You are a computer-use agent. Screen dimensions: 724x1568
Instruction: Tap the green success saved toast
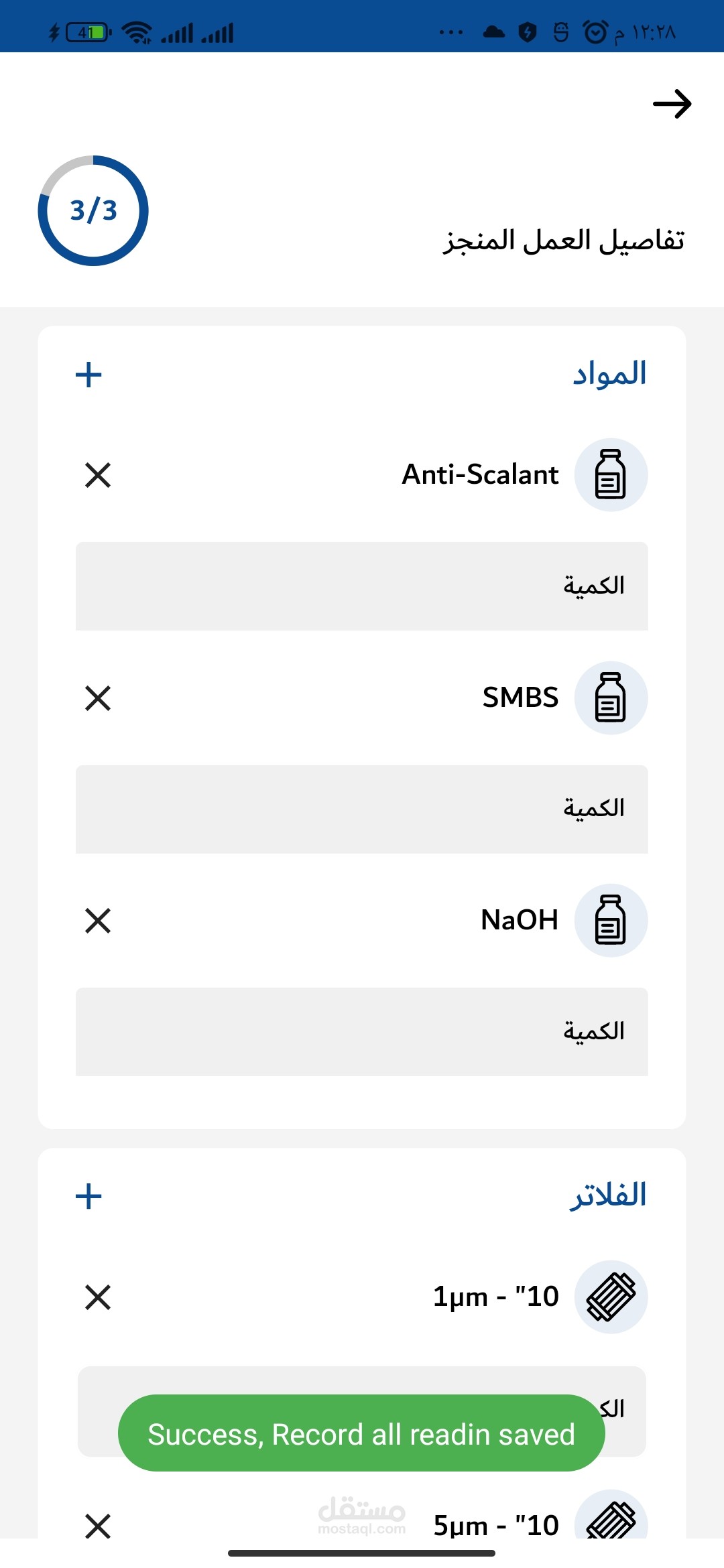click(x=361, y=1433)
